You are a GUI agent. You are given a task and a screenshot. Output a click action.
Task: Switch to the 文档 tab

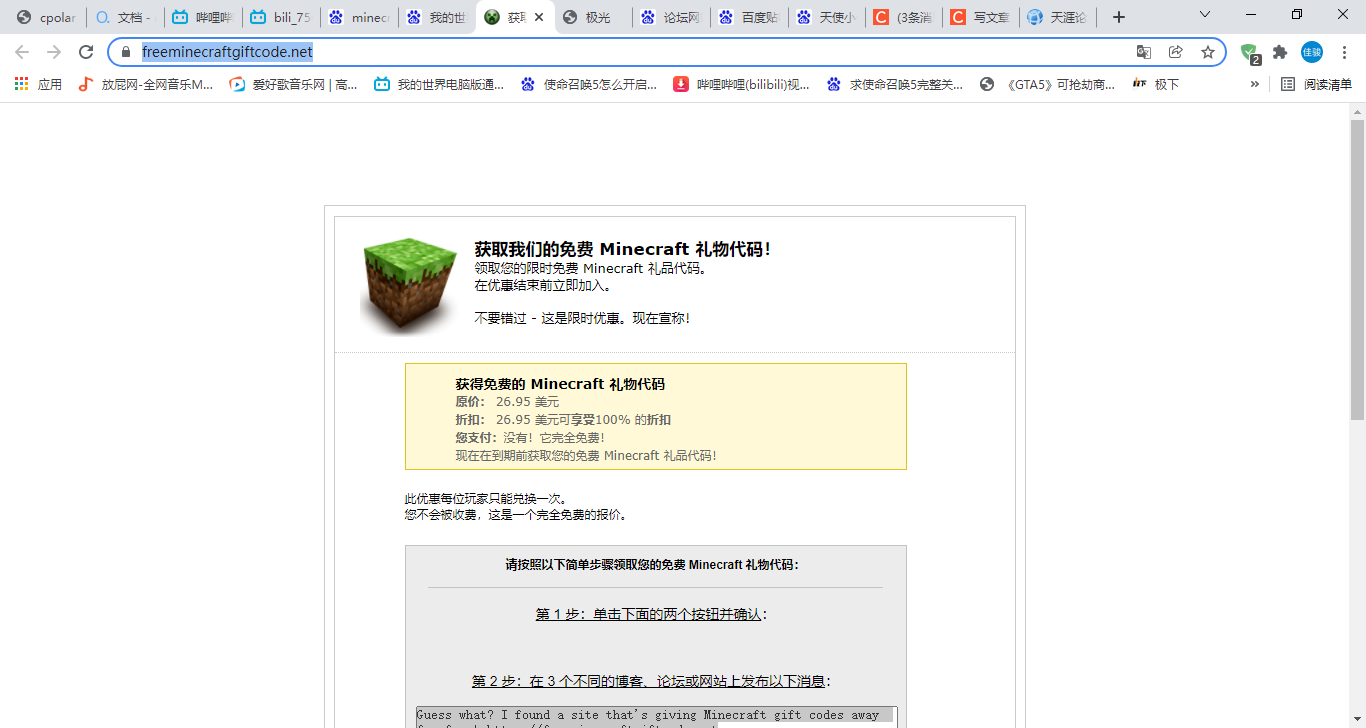tap(124, 17)
